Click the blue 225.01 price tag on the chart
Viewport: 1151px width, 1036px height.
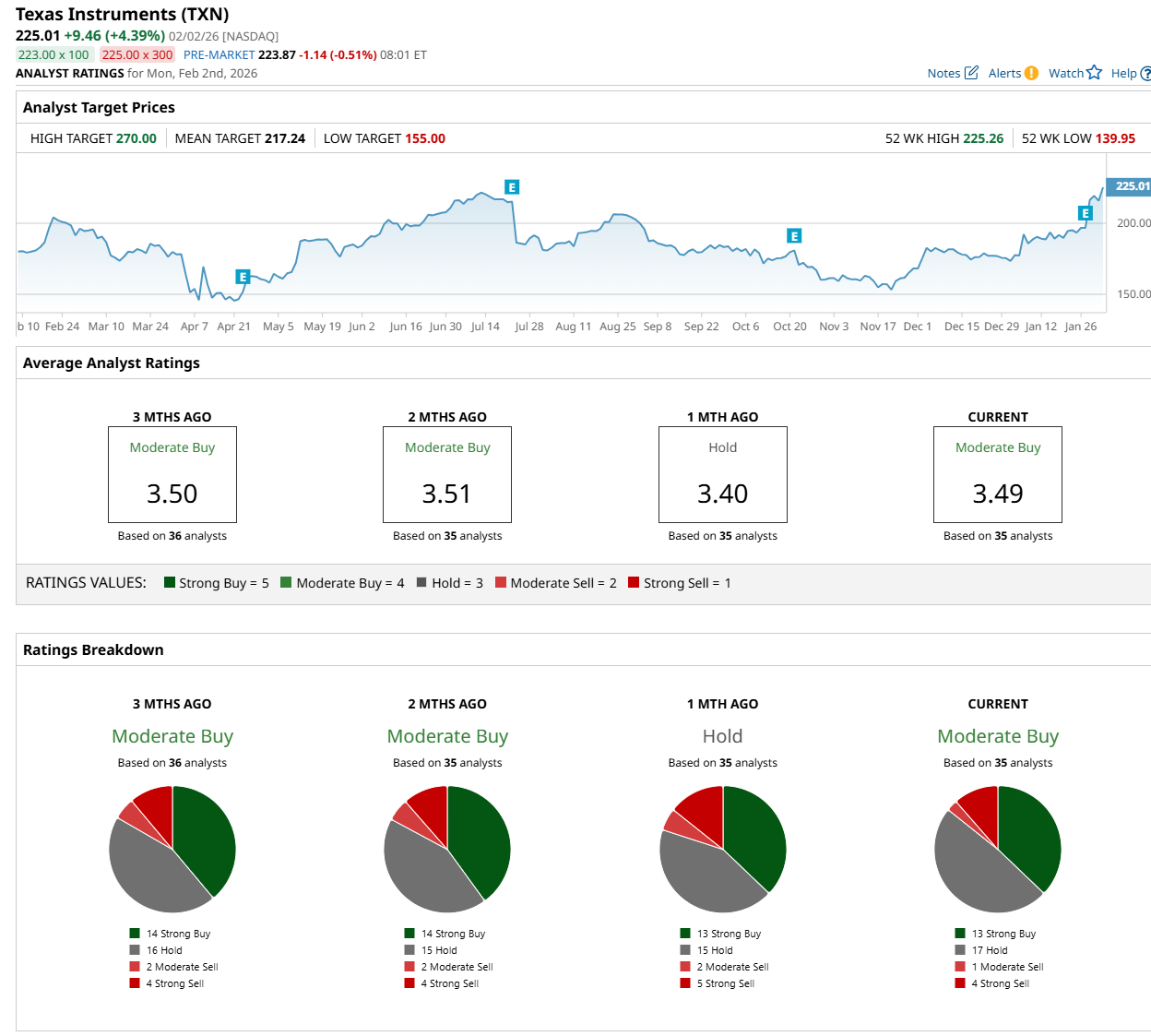[1130, 186]
